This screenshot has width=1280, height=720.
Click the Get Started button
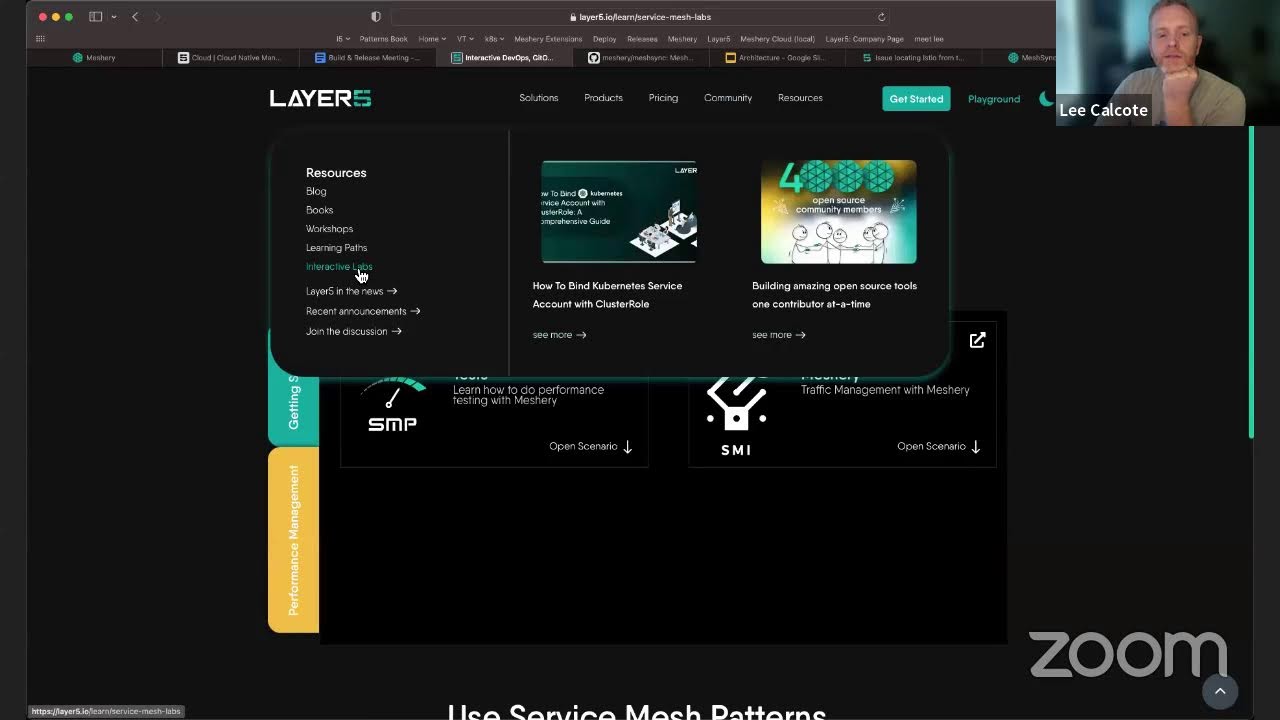pyautogui.click(x=916, y=99)
